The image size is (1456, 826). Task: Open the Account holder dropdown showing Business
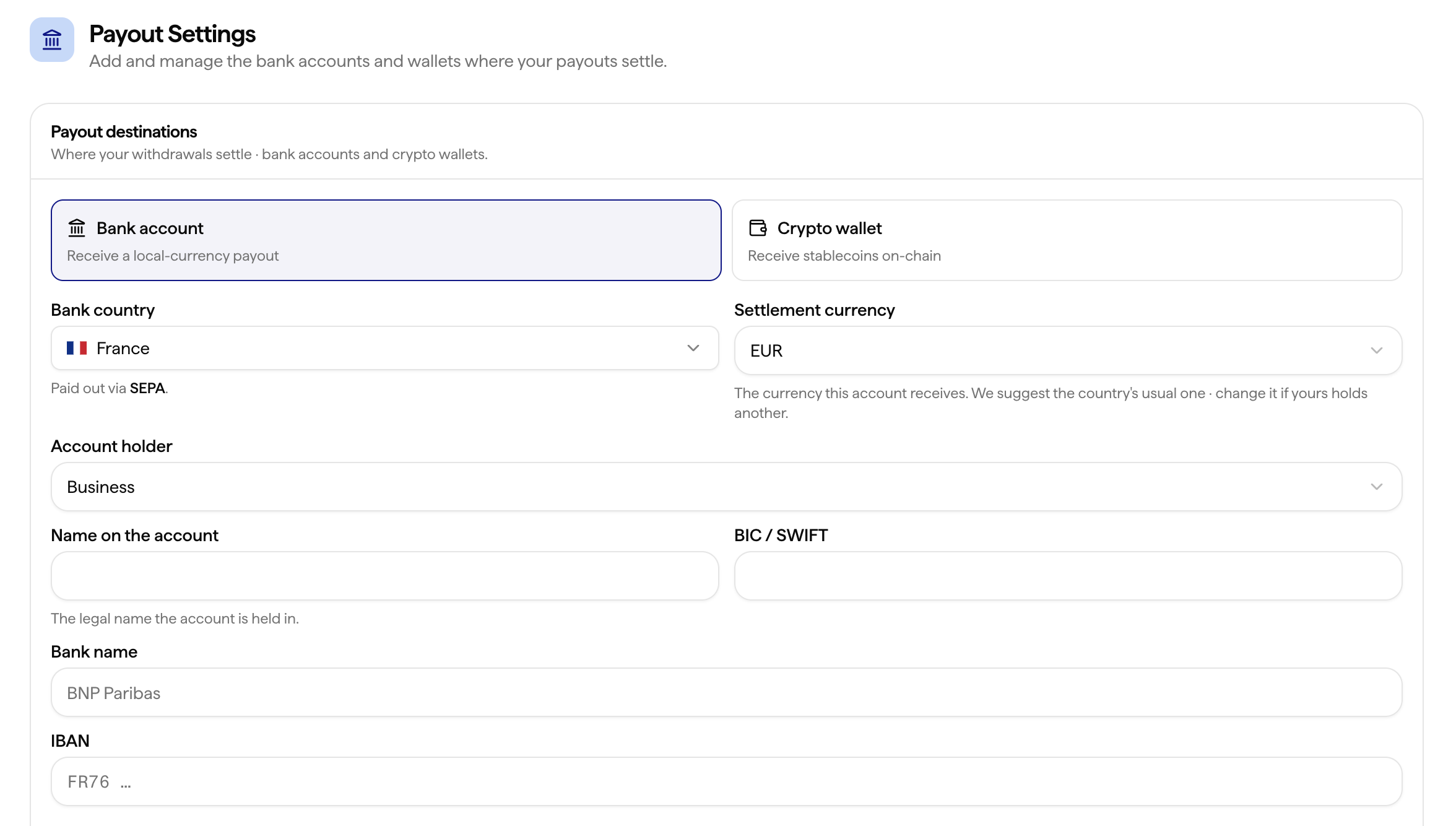[727, 487]
